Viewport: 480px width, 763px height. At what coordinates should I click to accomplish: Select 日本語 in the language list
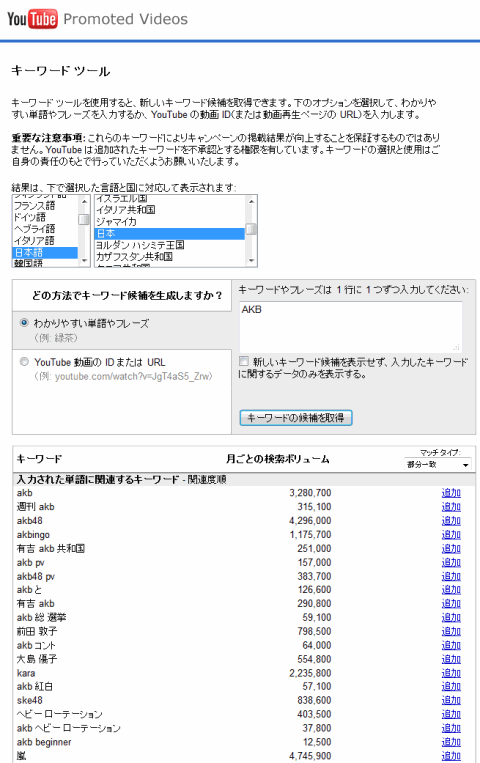(x=45, y=253)
